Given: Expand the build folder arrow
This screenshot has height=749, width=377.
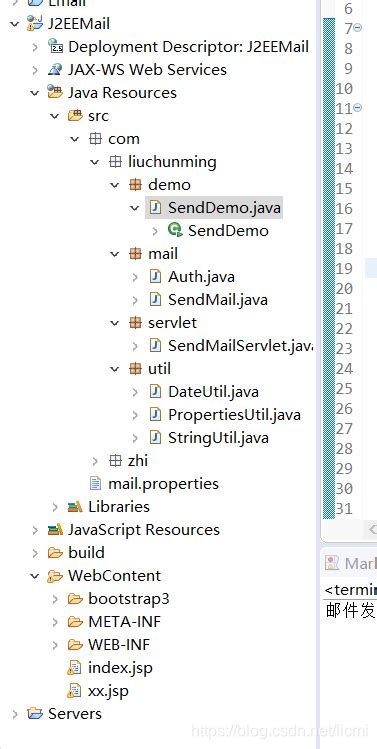Looking at the screenshot, I should [x=35, y=553].
